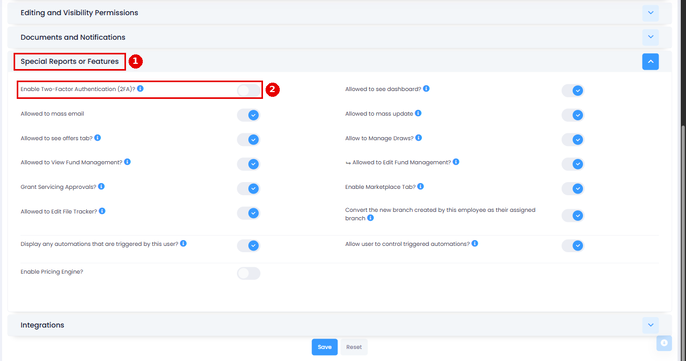The width and height of the screenshot is (686, 361).
Task: Show info for Grant Servicing Approvals
Action: pyautogui.click(x=101, y=186)
